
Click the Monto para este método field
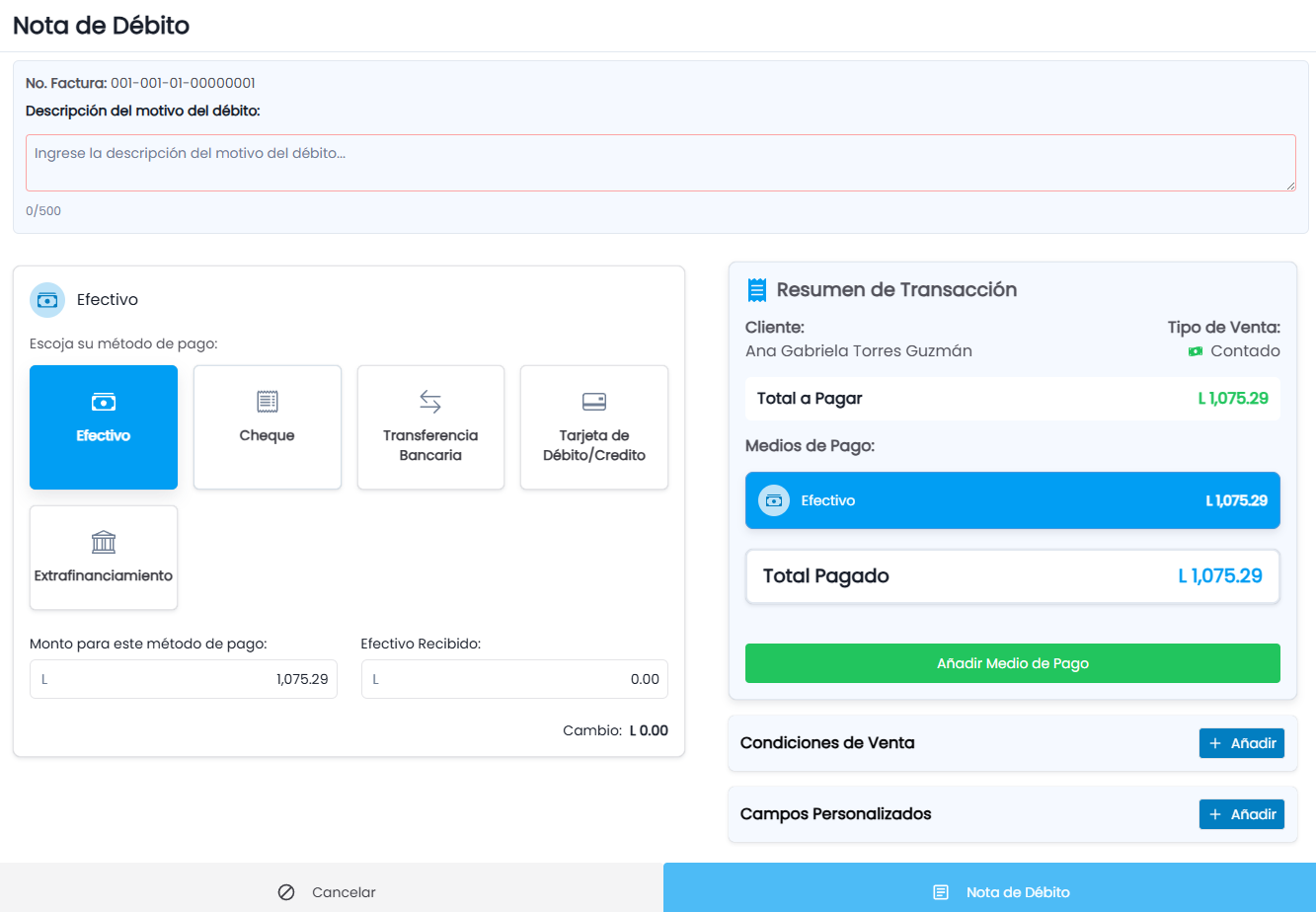[184, 679]
